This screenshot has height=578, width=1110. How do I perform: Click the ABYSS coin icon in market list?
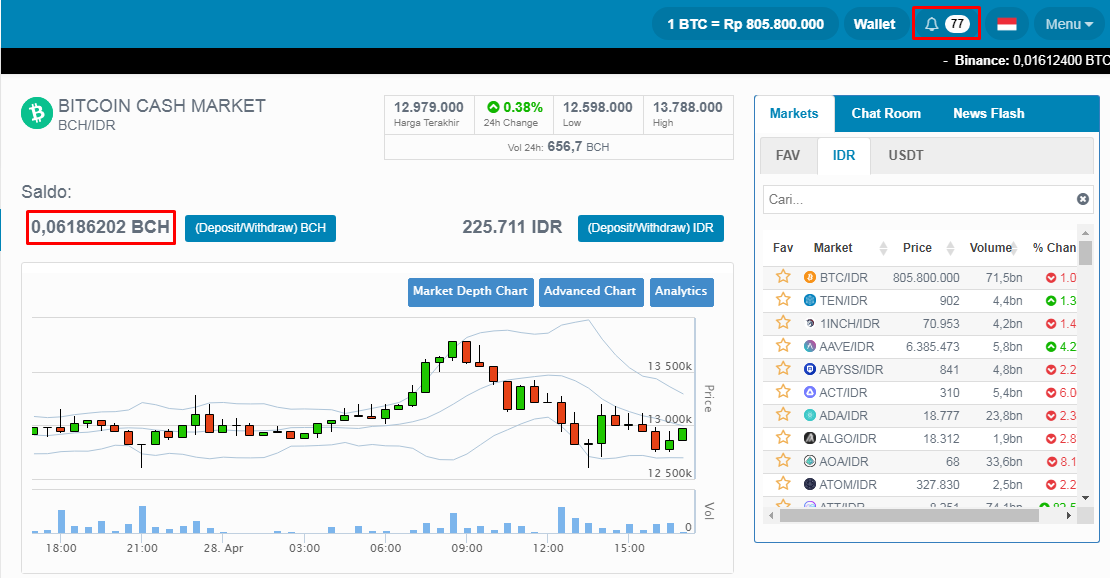coord(810,370)
